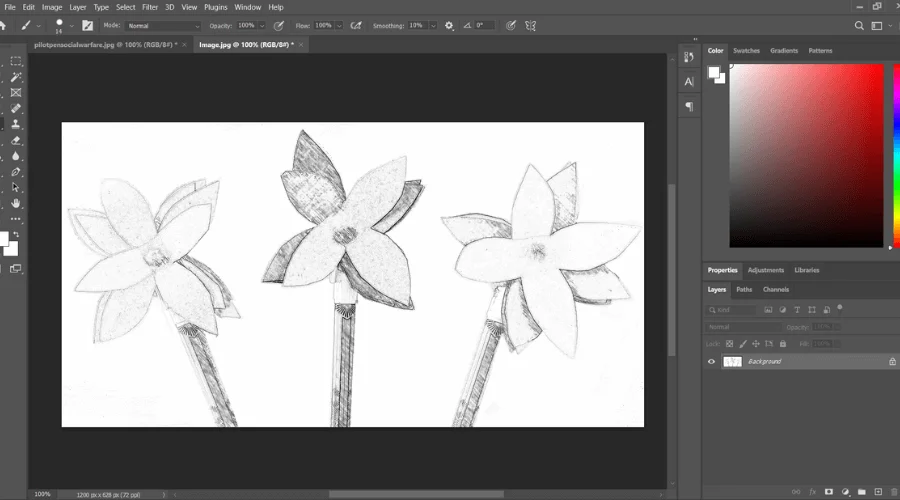
Task: Toggle adjustment layer filter in Layers
Action: (x=782, y=309)
